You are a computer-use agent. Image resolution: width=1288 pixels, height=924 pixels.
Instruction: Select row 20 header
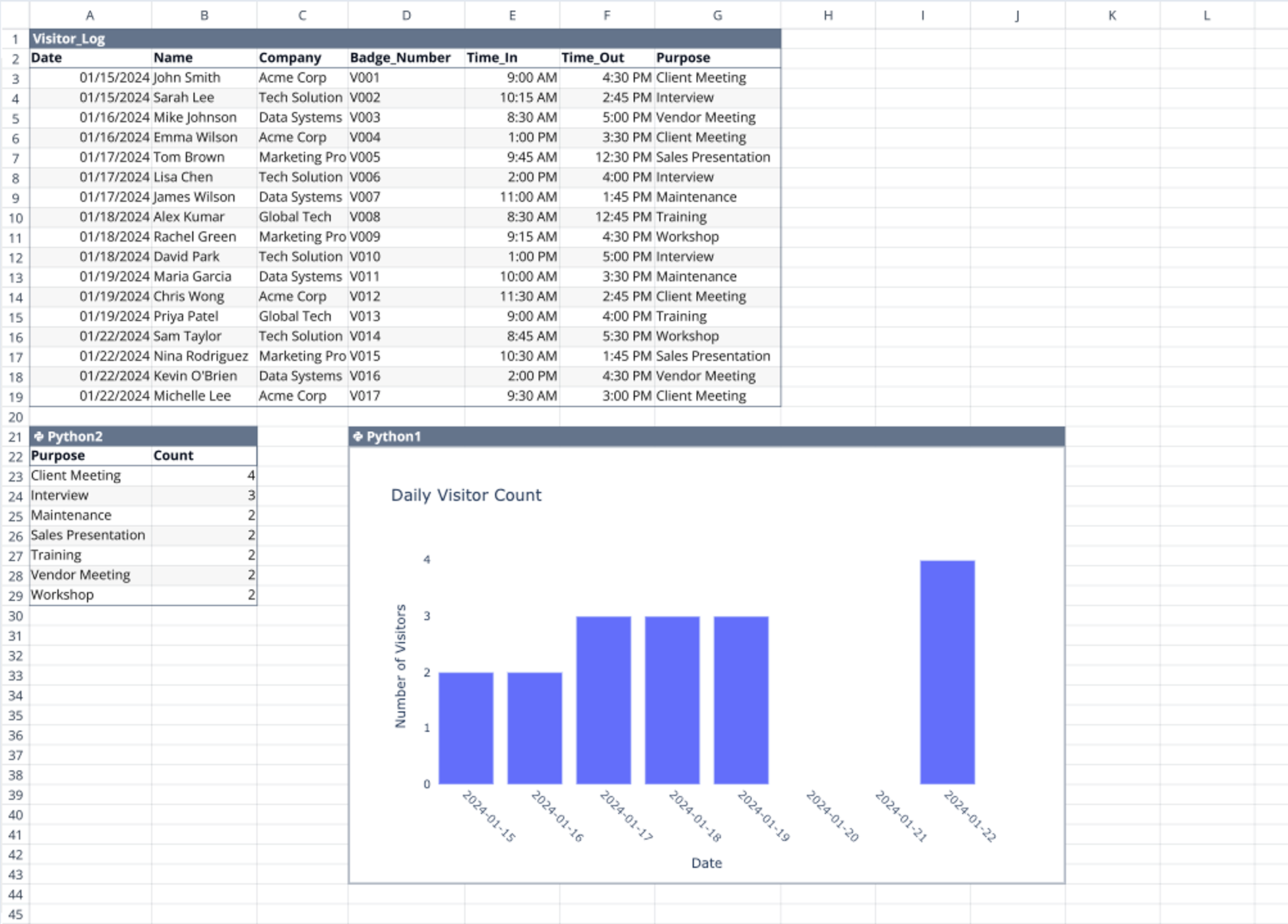(15, 417)
